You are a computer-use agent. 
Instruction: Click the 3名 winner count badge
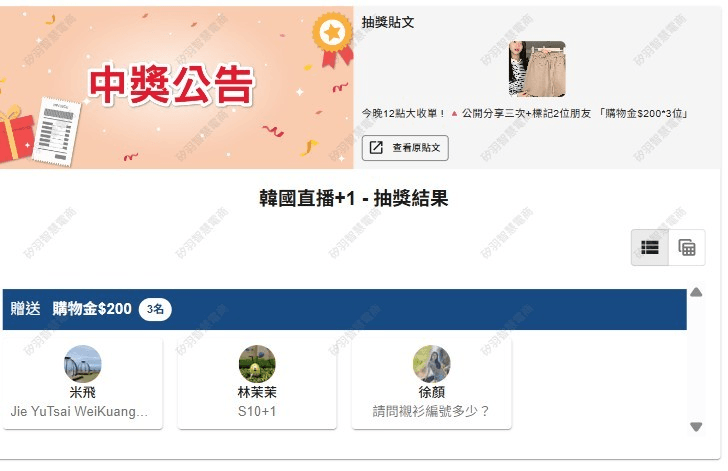click(155, 309)
